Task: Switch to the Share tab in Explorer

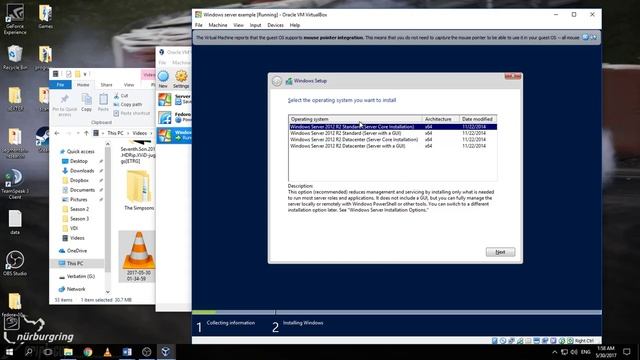Action: pyautogui.click(x=107, y=84)
